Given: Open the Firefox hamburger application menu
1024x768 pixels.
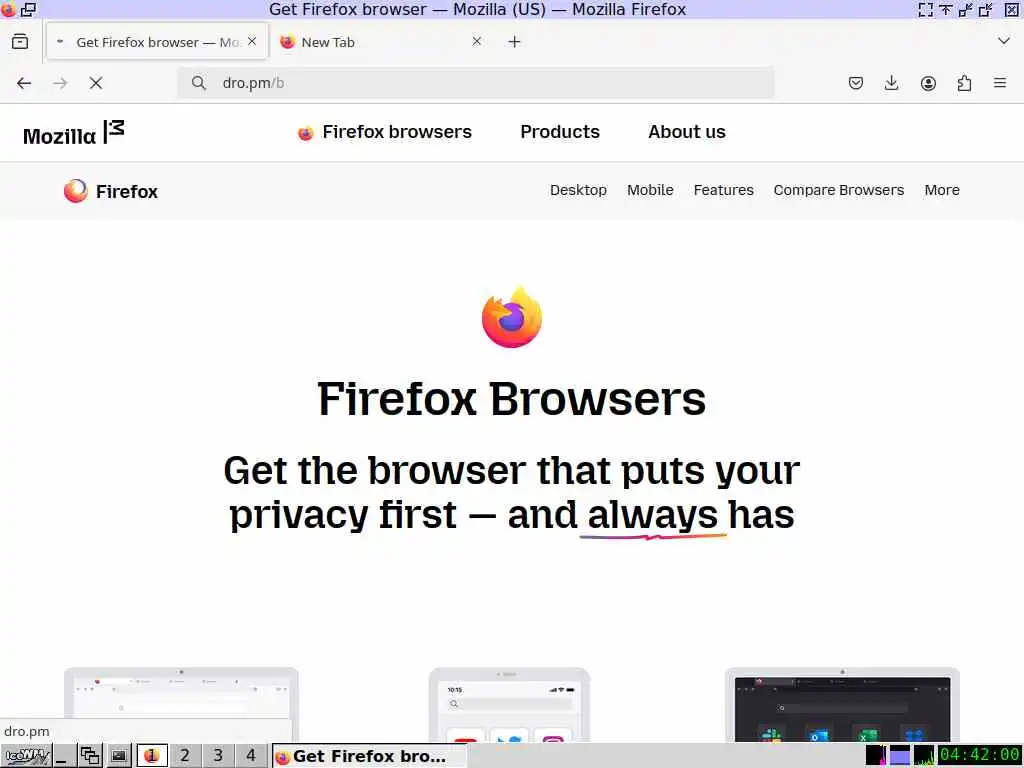Looking at the screenshot, I should 1000,83.
